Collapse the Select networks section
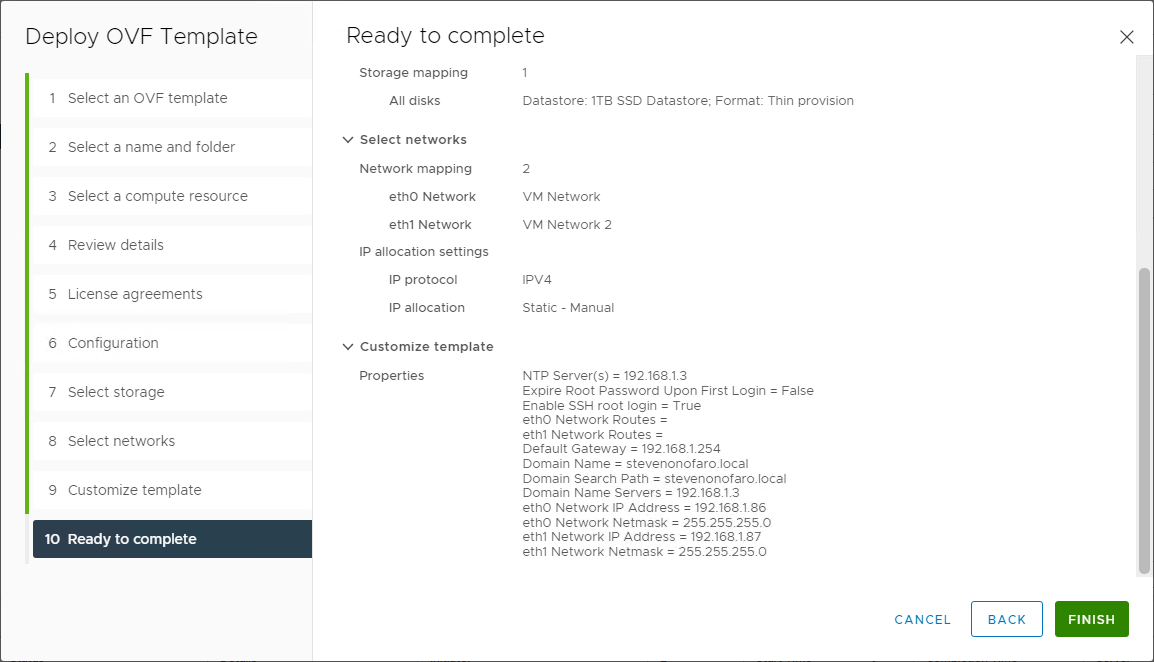The width and height of the screenshot is (1154, 662). (x=348, y=140)
